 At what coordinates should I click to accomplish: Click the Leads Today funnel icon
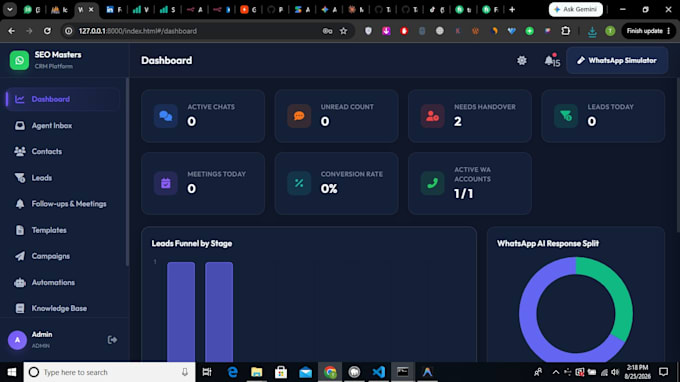tap(566, 116)
